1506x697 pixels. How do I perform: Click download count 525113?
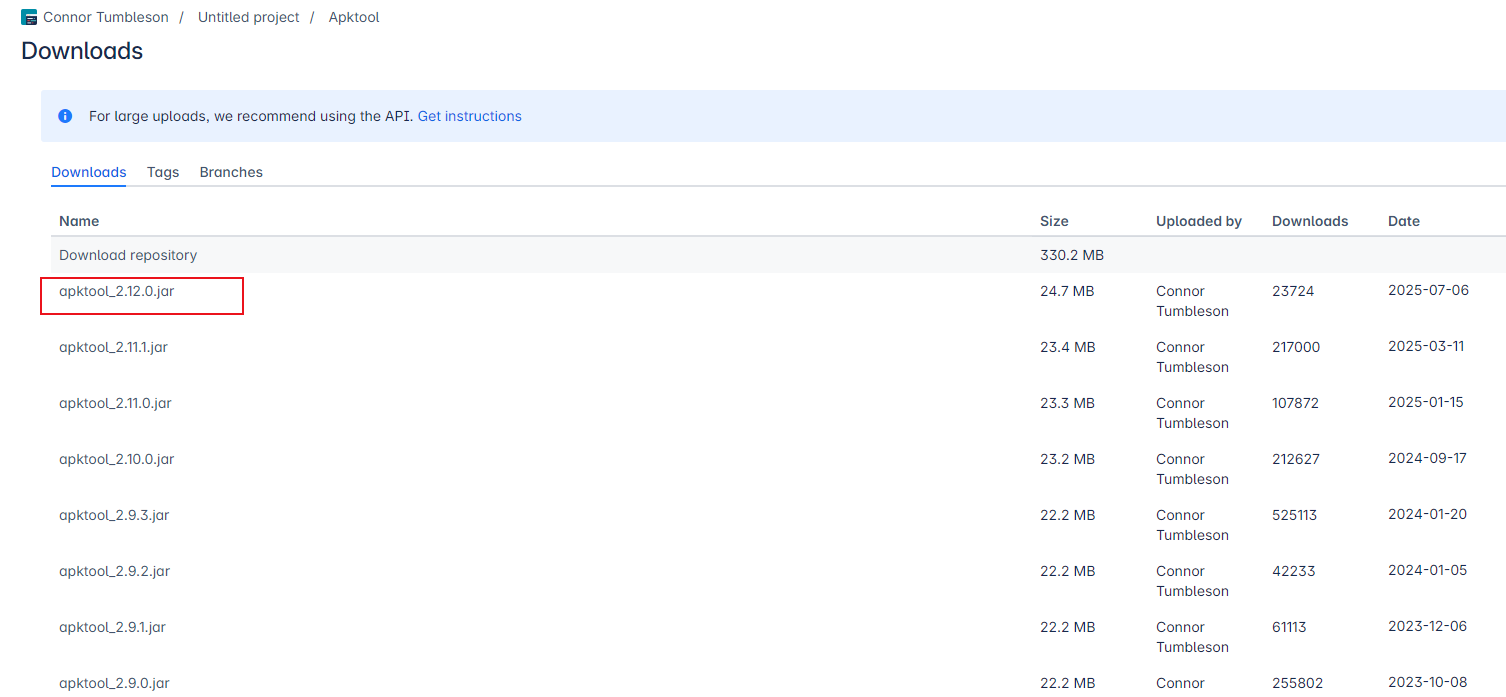pyautogui.click(x=1295, y=515)
